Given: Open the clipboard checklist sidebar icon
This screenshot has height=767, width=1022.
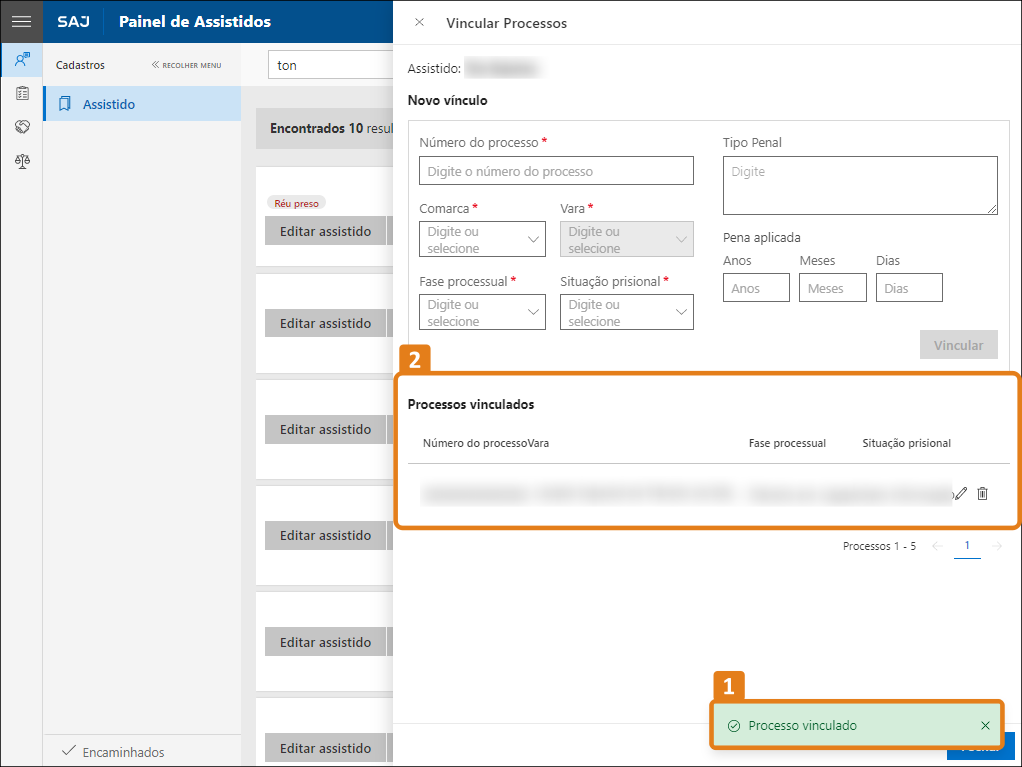Looking at the screenshot, I should [22, 93].
